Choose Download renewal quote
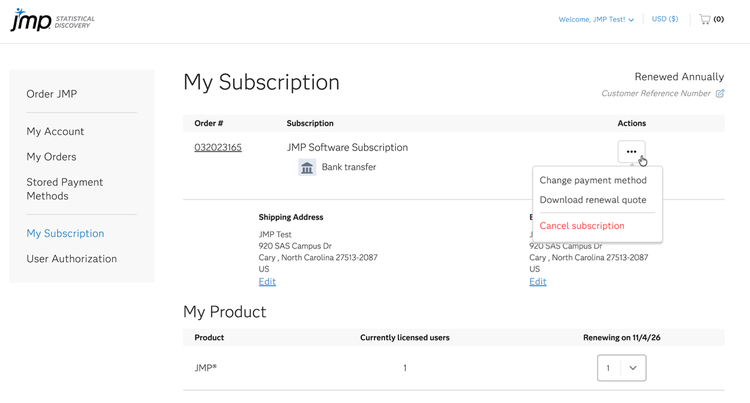This screenshot has width=750, height=403. (x=593, y=200)
